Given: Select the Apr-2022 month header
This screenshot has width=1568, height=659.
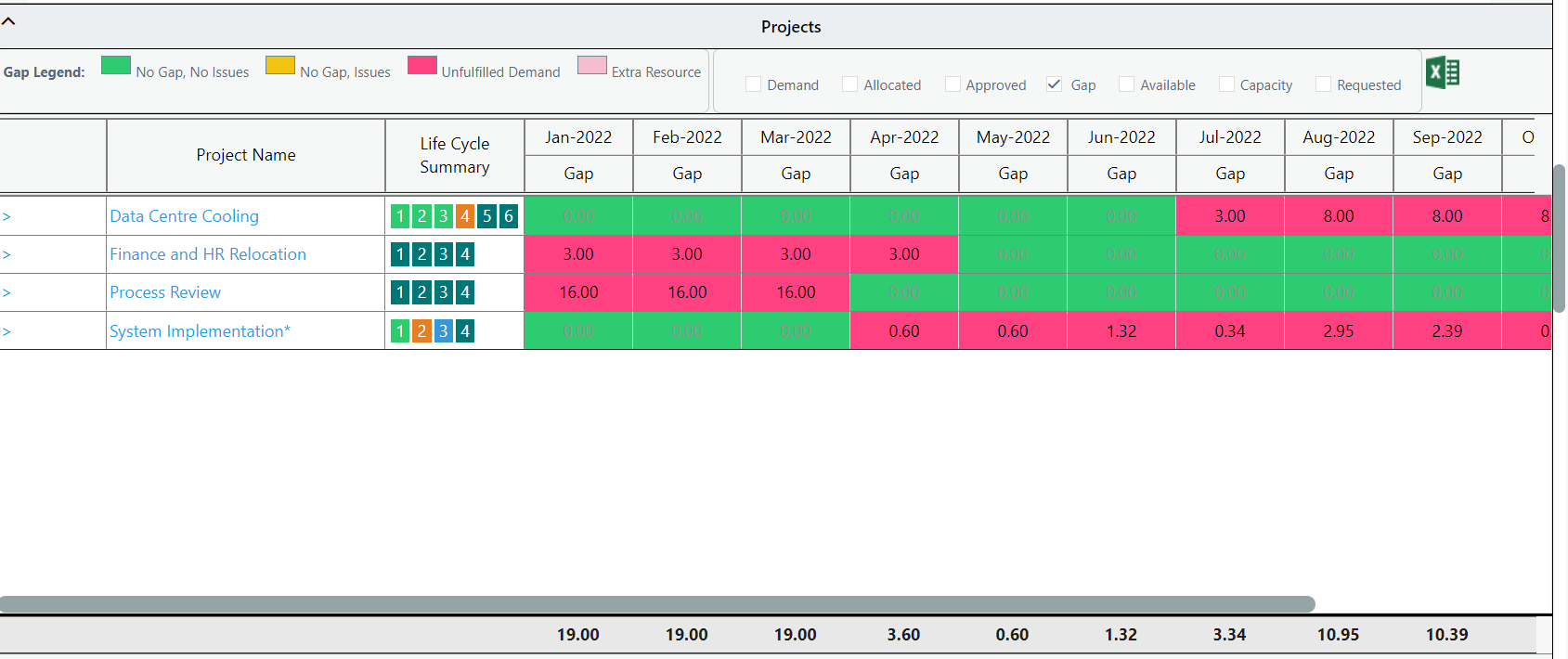Looking at the screenshot, I should click(904, 137).
